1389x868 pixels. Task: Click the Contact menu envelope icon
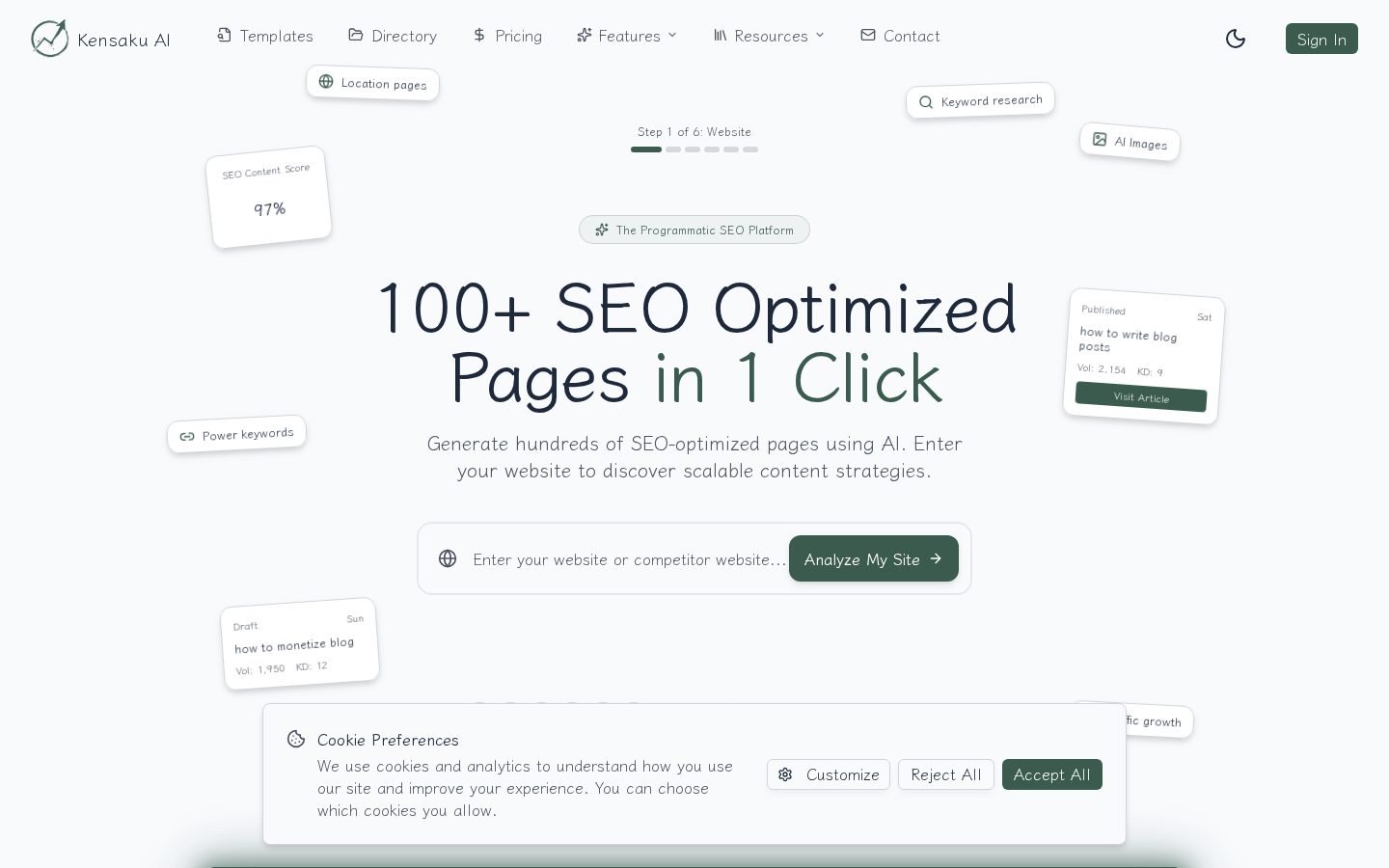pos(868,35)
